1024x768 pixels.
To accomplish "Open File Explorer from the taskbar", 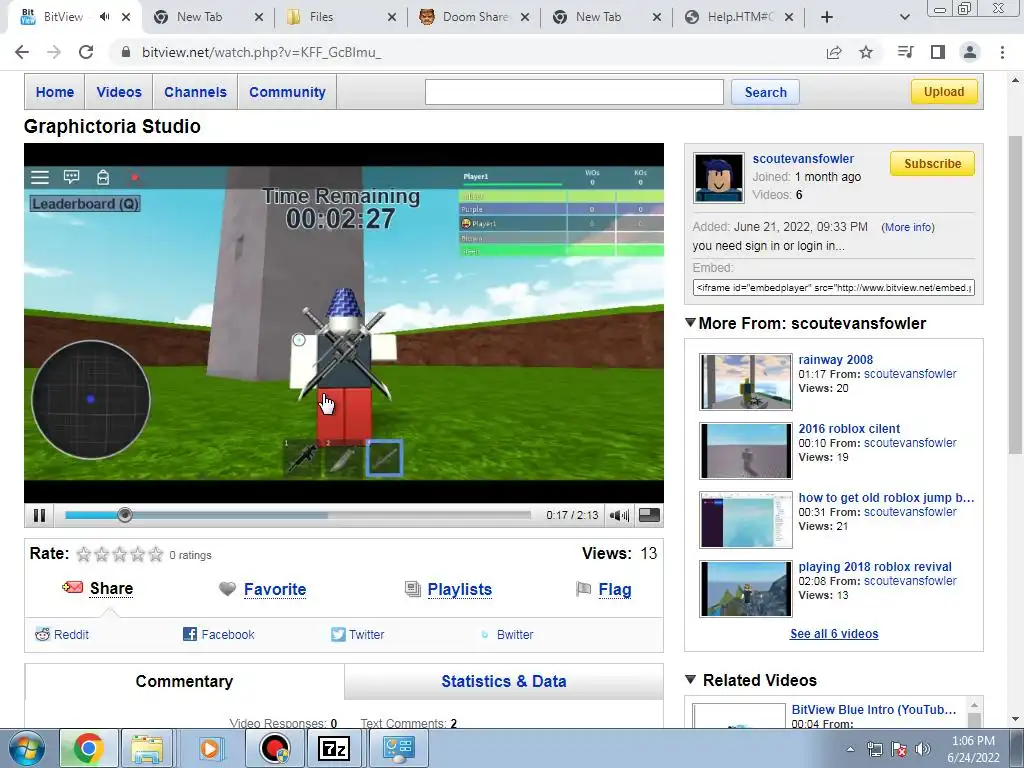I will click(x=146, y=748).
